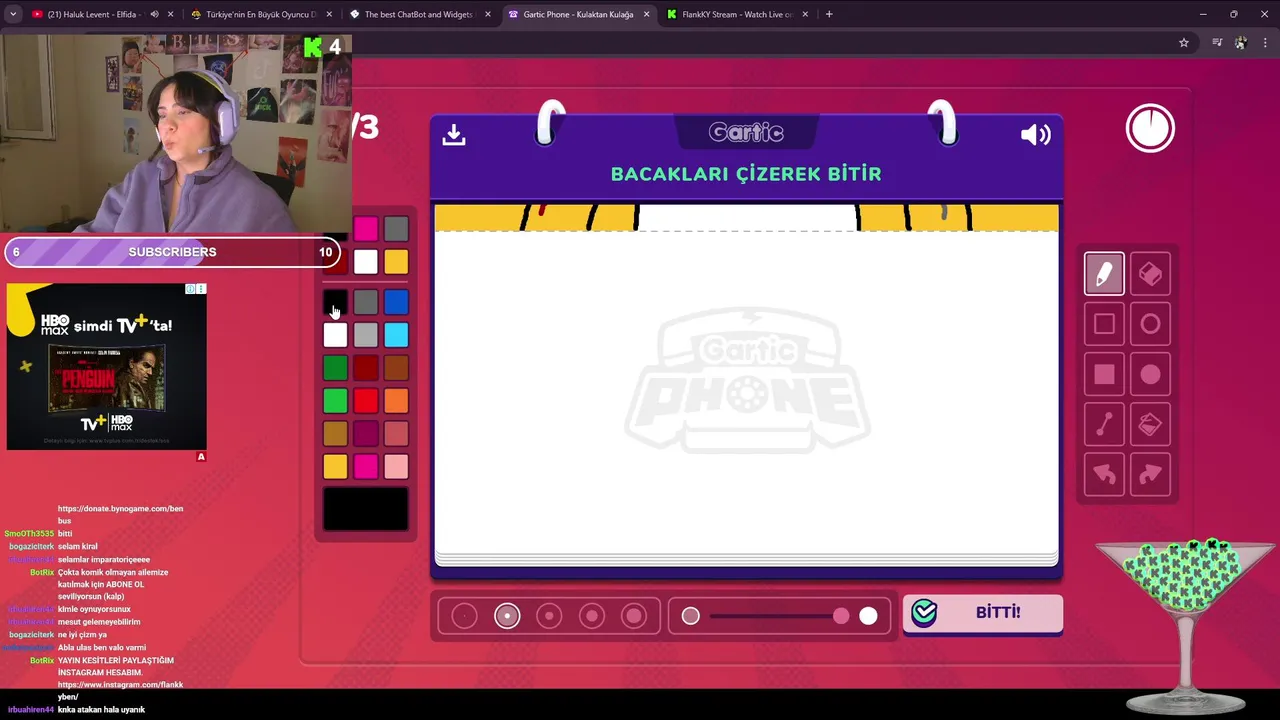Download the drawing with the arrow icon

[x=454, y=134]
